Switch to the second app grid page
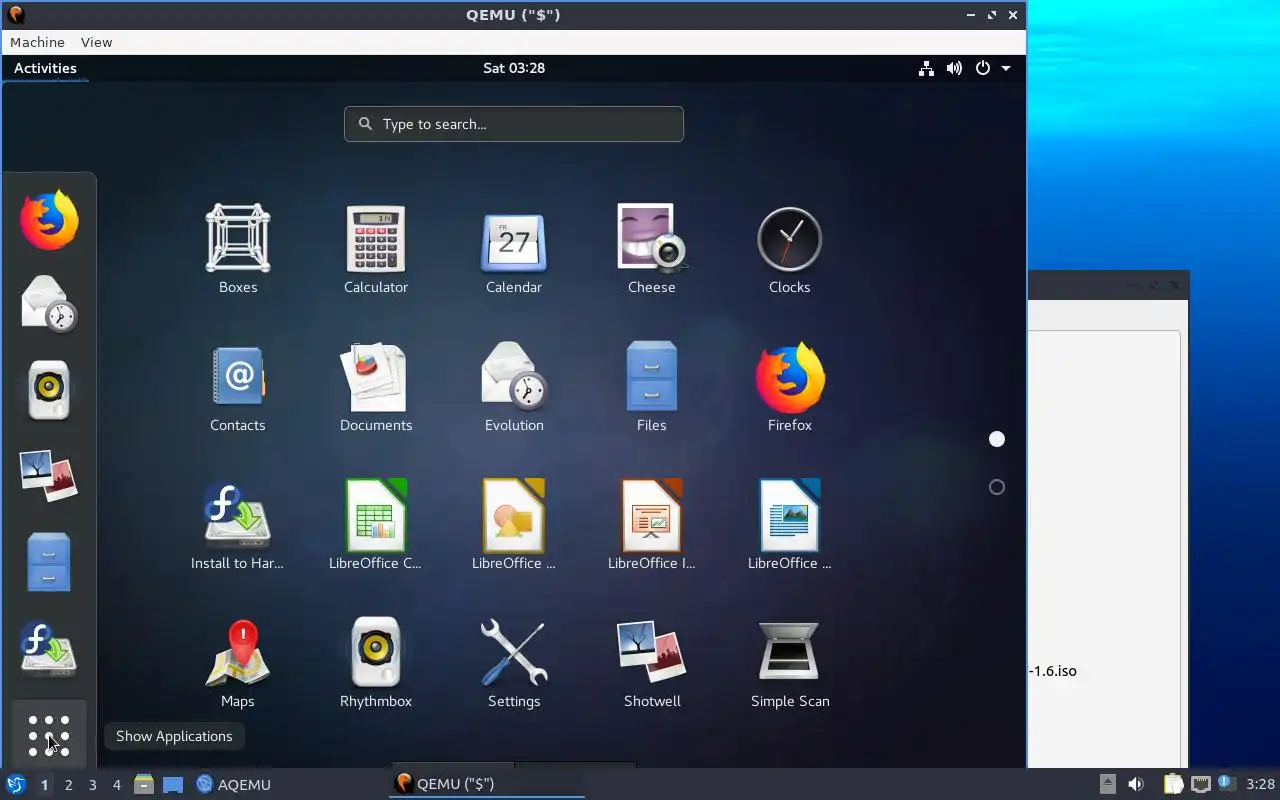 pos(997,487)
